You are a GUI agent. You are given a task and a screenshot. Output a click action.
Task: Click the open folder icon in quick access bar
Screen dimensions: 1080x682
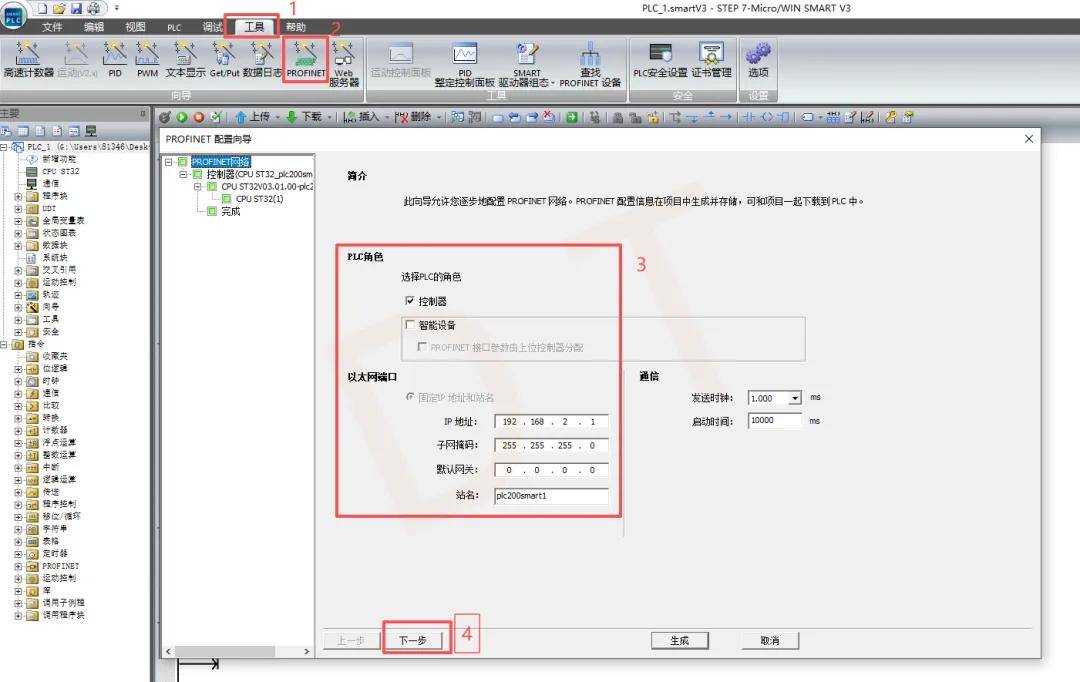(59, 8)
